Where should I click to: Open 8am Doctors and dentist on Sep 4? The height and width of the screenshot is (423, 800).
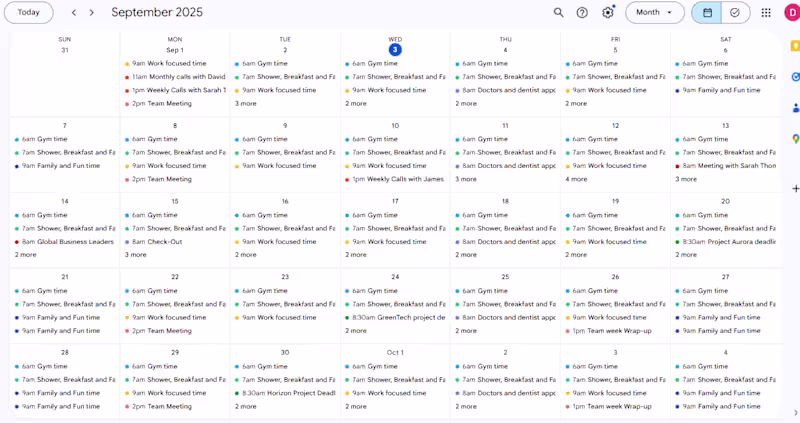(x=506, y=90)
